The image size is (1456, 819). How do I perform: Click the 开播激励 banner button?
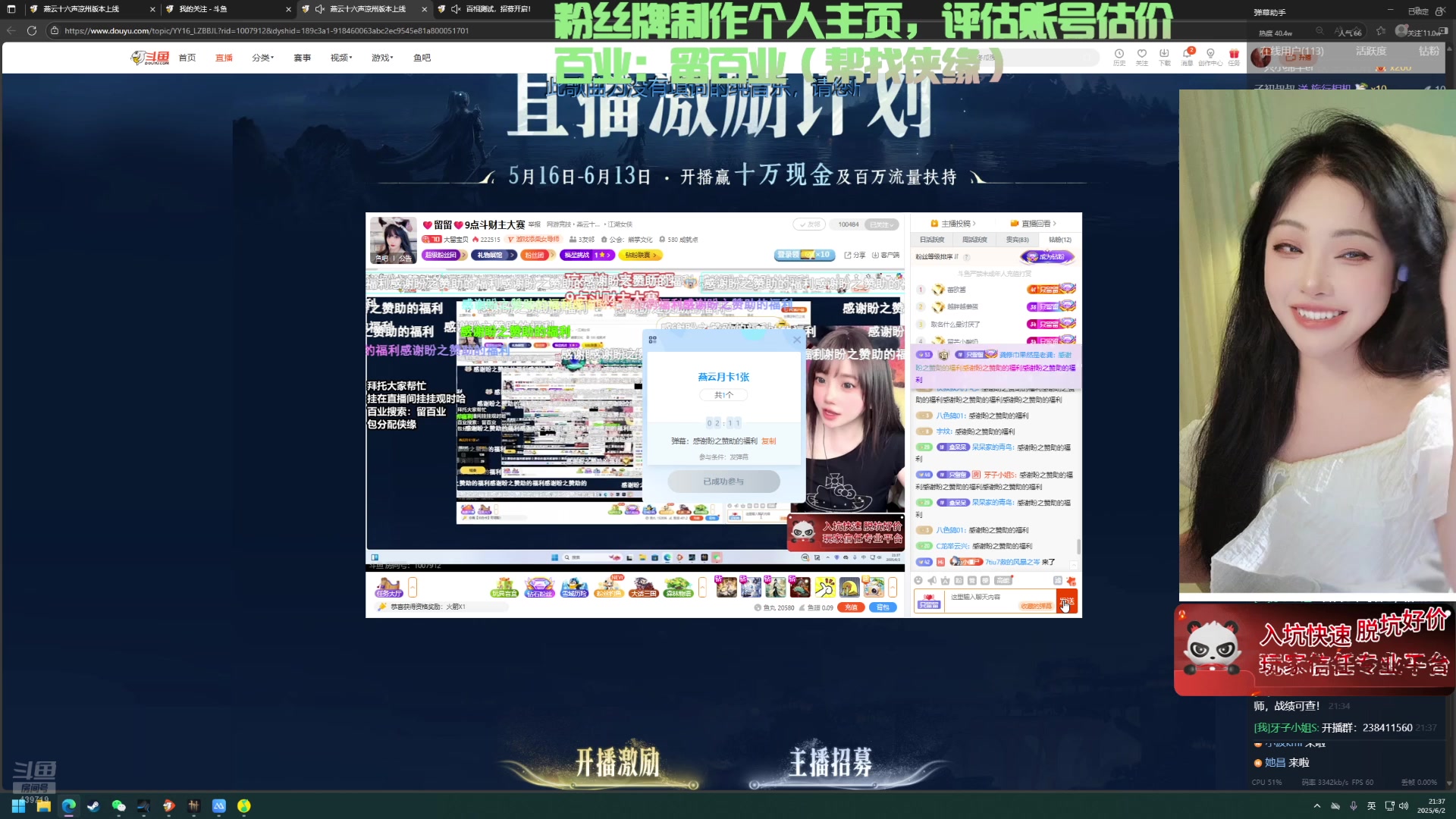coord(617,763)
